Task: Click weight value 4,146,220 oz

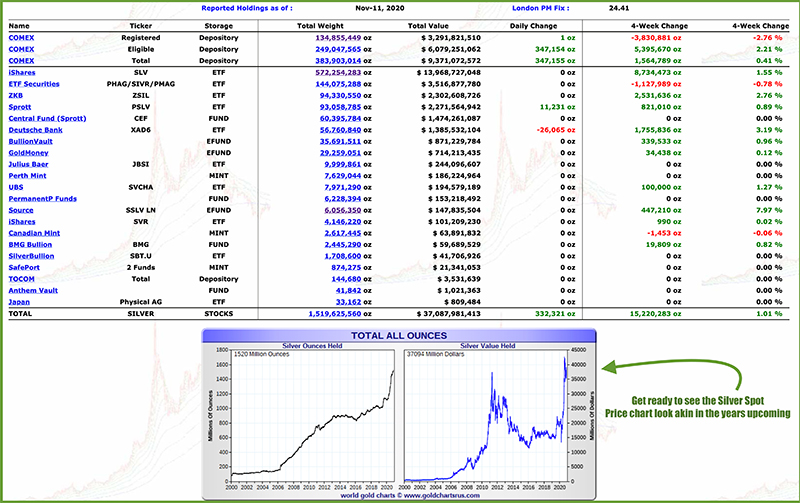Action: pyautogui.click(x=343, y=222)
